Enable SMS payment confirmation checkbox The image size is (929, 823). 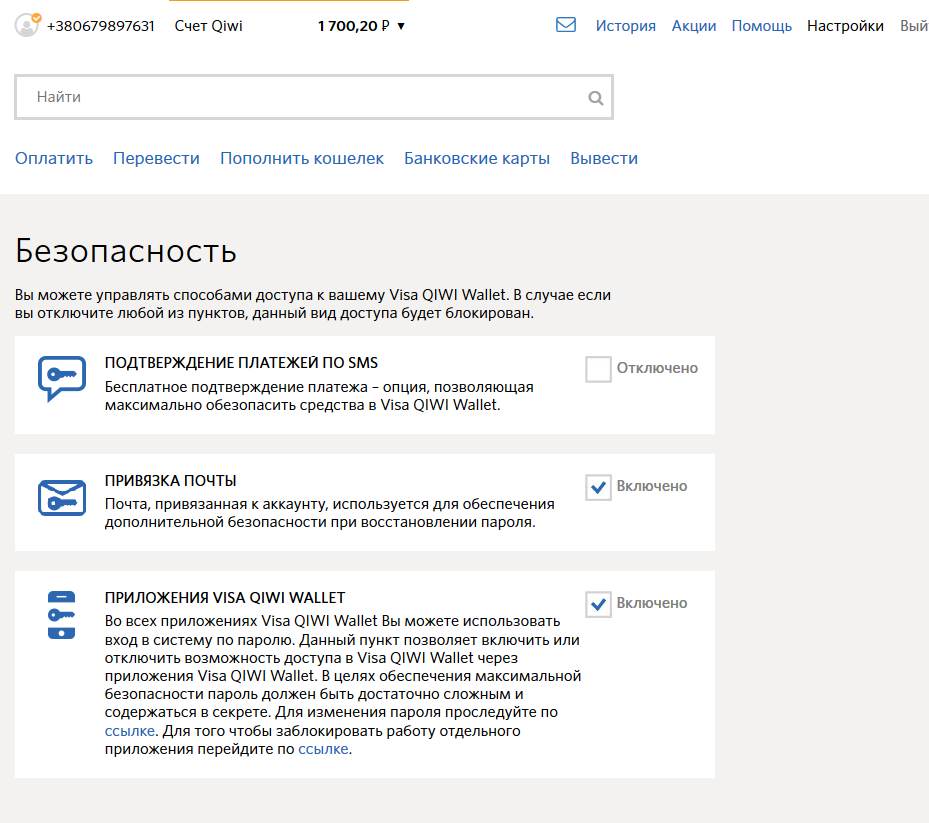(x=598, y=369)
